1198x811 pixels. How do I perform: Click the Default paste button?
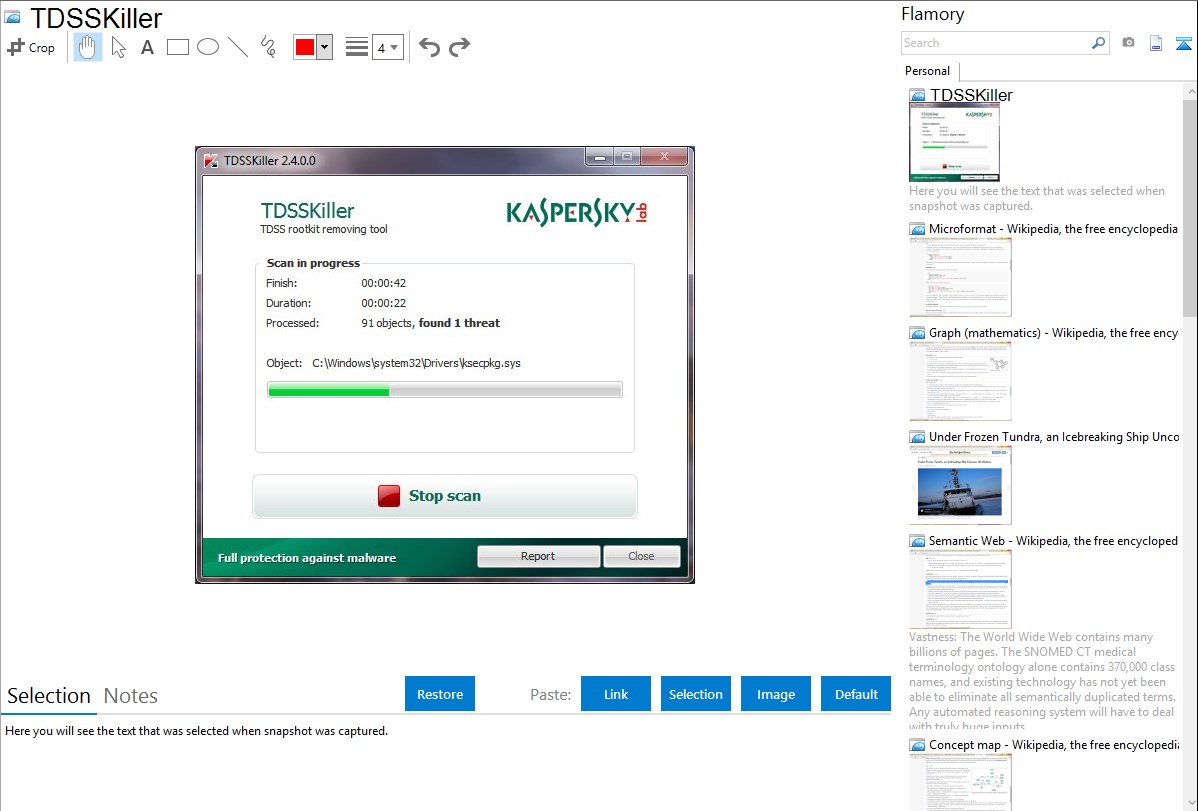pyautogui.click(x=856, y=694)
